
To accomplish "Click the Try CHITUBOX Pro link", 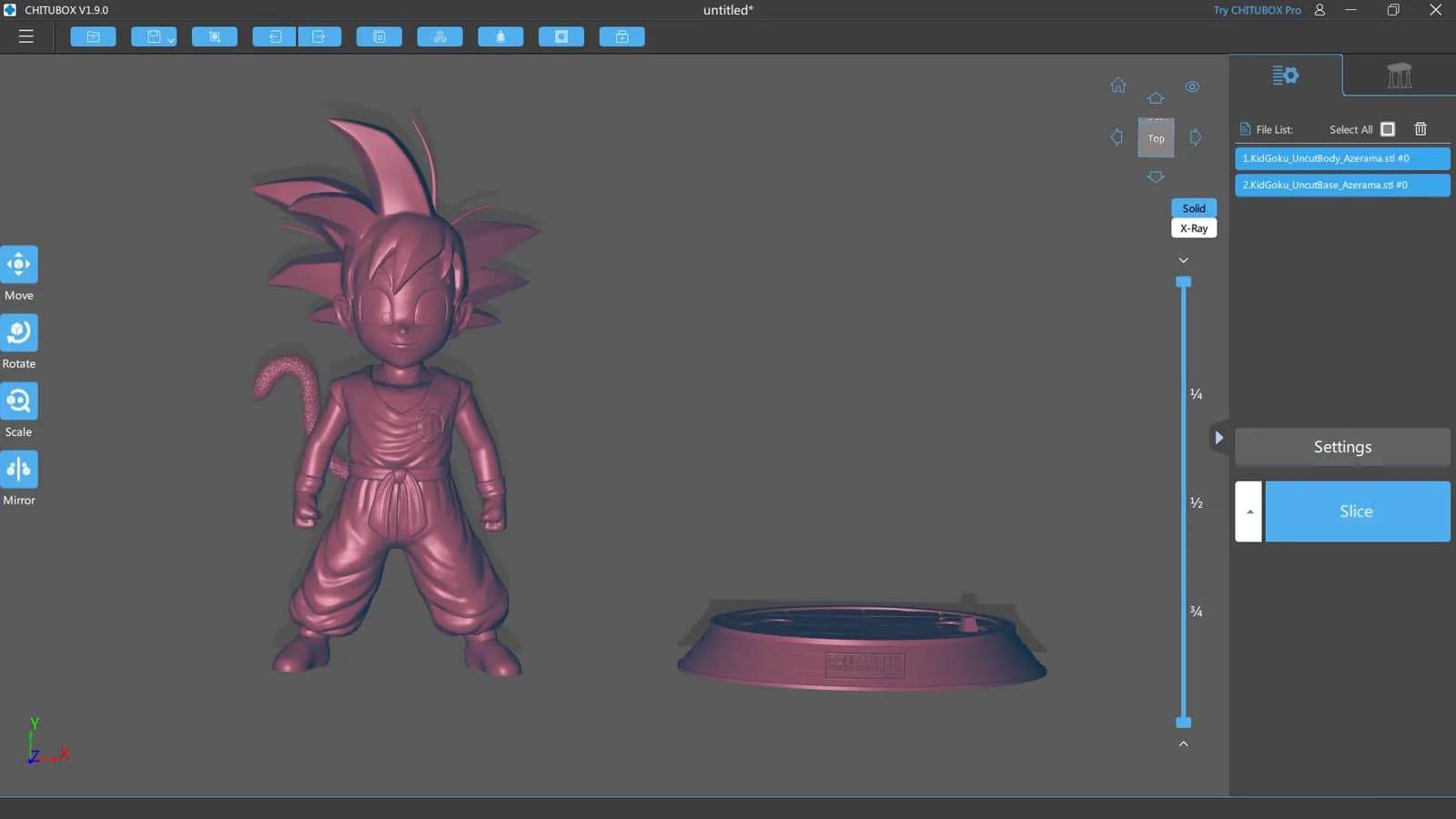I will coord(1257,10).
